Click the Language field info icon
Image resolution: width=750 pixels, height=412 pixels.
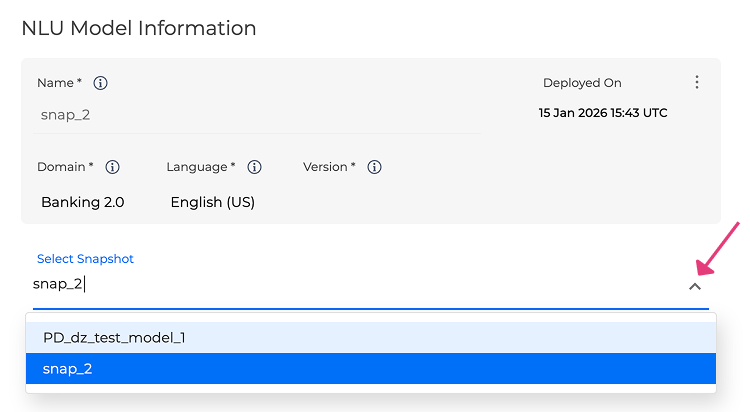[255, 167]
